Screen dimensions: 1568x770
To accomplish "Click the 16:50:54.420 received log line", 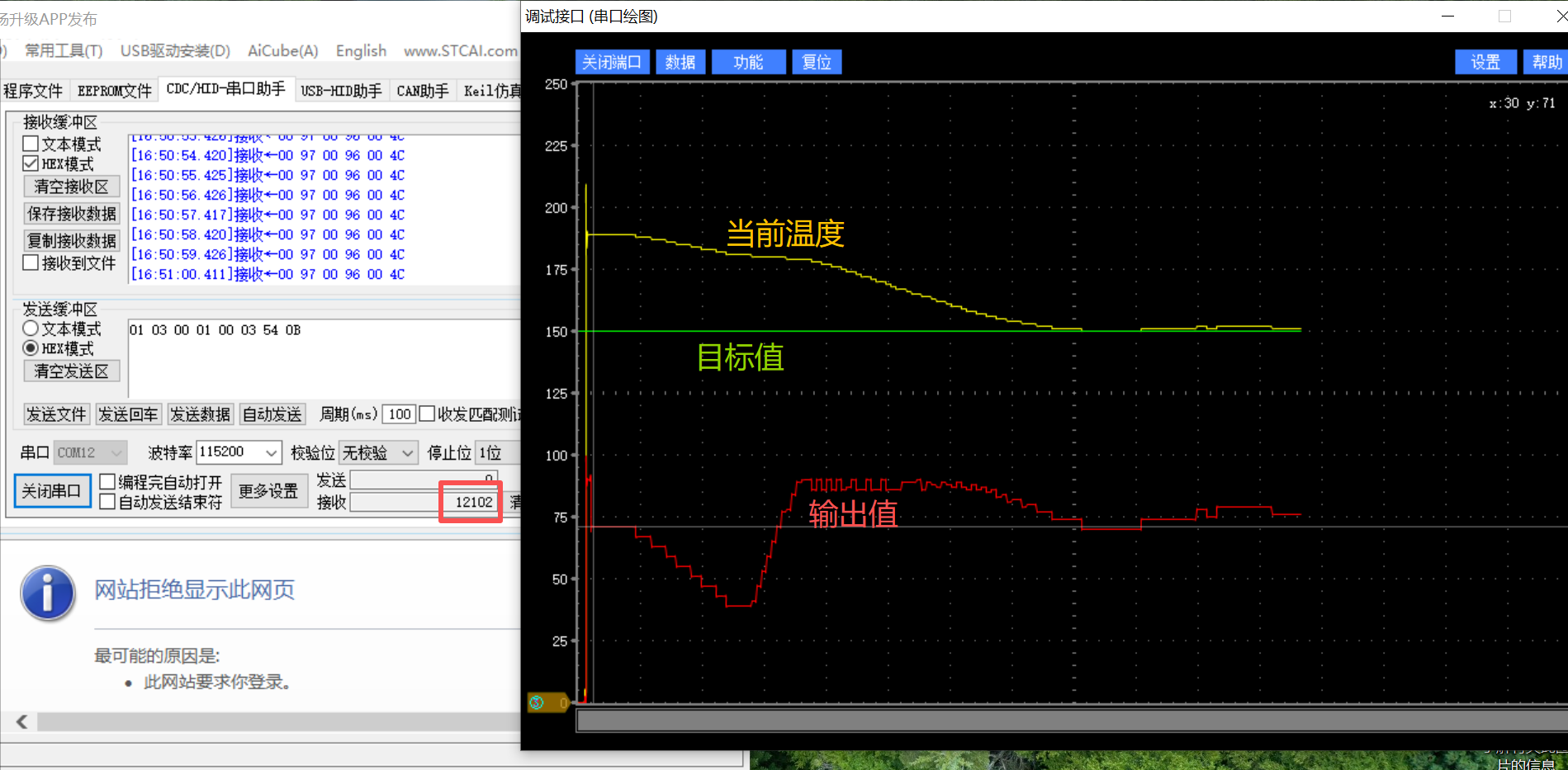I will (268, 155).
